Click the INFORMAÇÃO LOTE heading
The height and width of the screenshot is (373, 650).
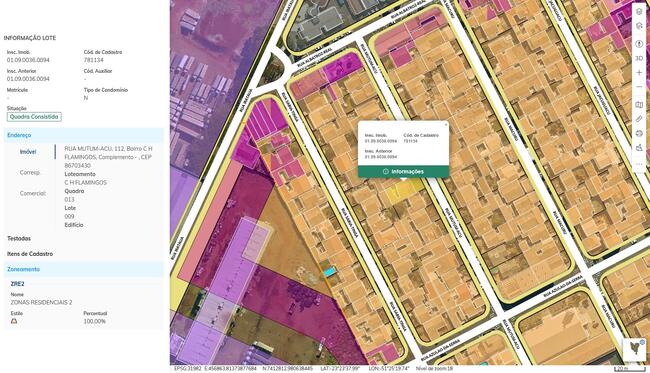click(x=30, y=38)
